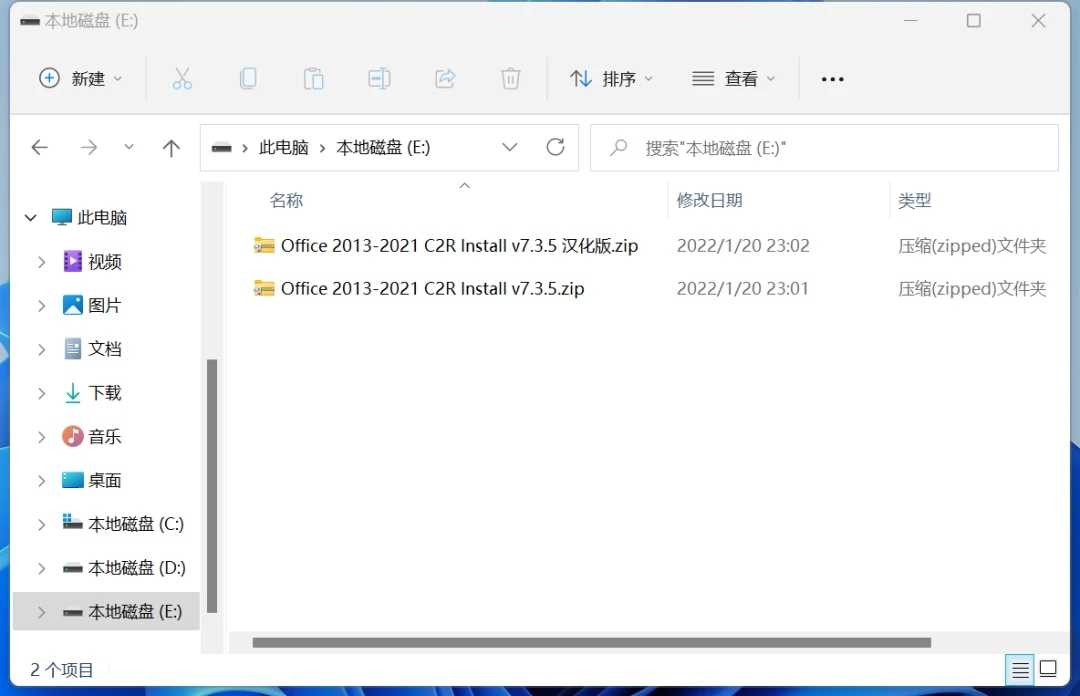Select 此电脑 in navigation pane
1080x696 pixels.
click(x=102, y=218)
